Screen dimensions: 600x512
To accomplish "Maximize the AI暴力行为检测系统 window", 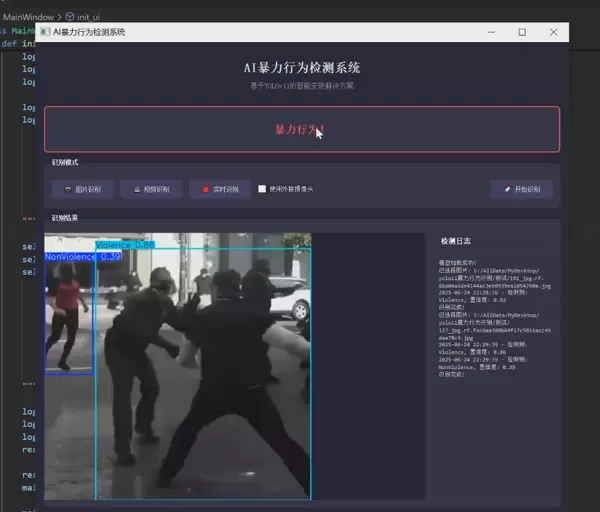I will pyautogui.click(x=521, y=33).
